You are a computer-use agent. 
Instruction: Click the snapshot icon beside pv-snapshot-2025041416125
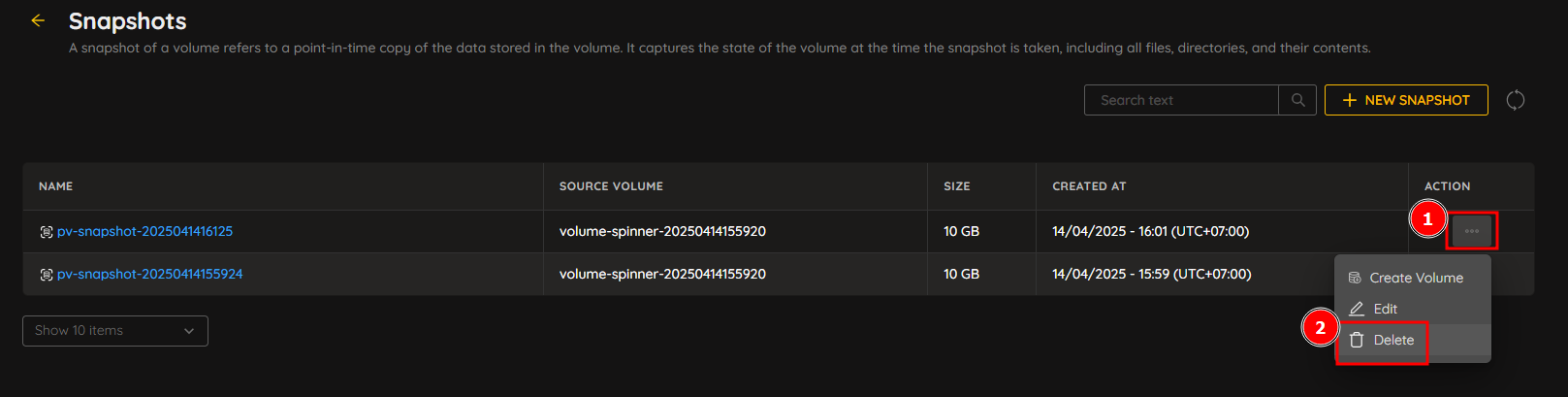click(x=47, y=232)
